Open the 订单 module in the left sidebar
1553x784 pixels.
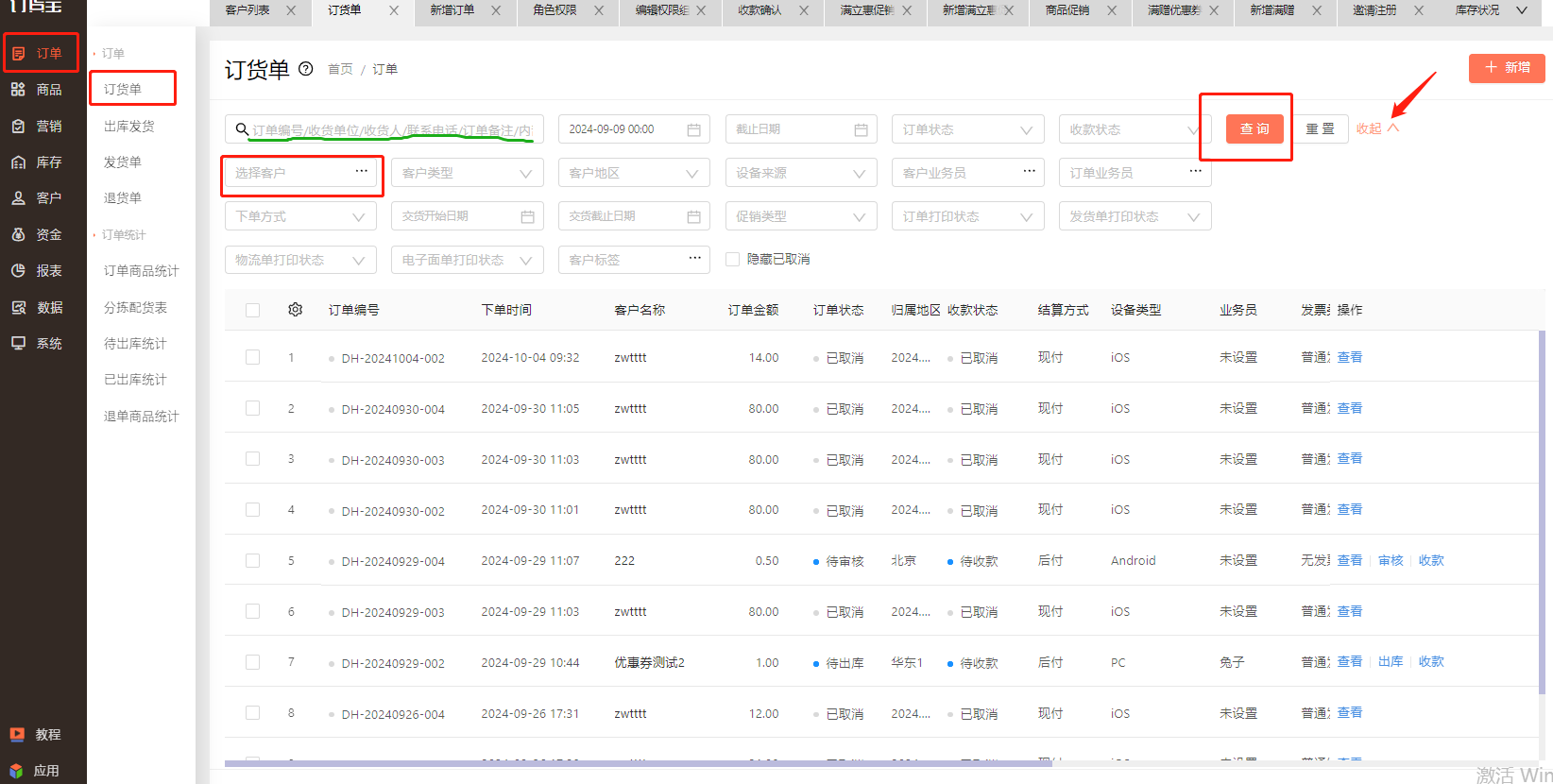[x=40, y=53]
